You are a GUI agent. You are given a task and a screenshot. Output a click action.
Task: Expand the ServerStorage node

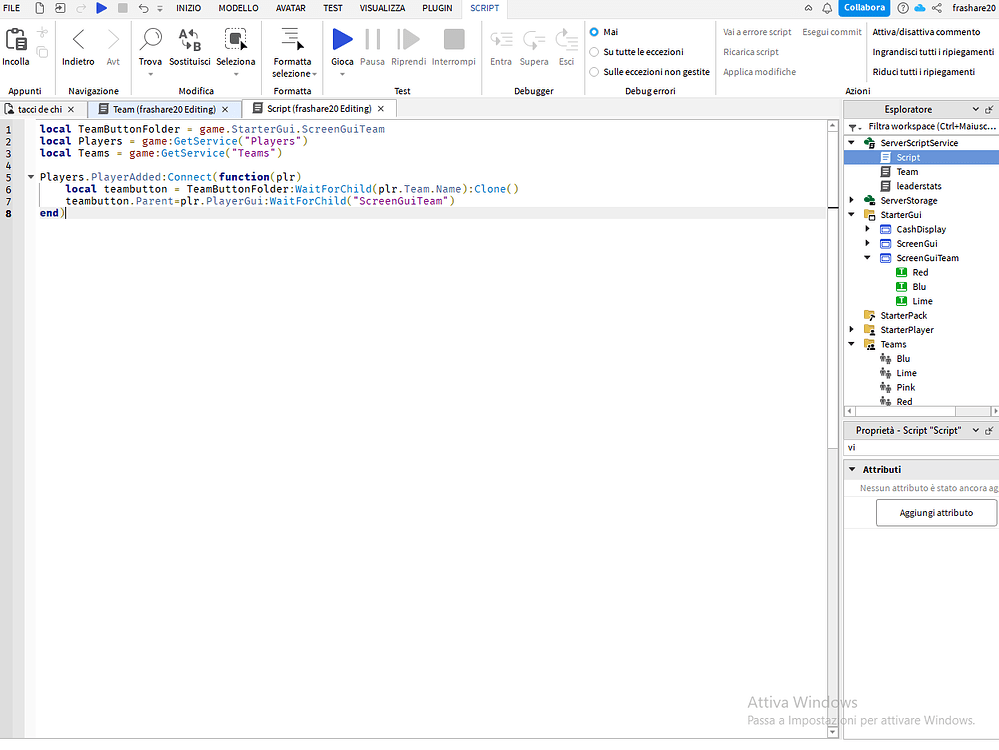coord(852,200)
